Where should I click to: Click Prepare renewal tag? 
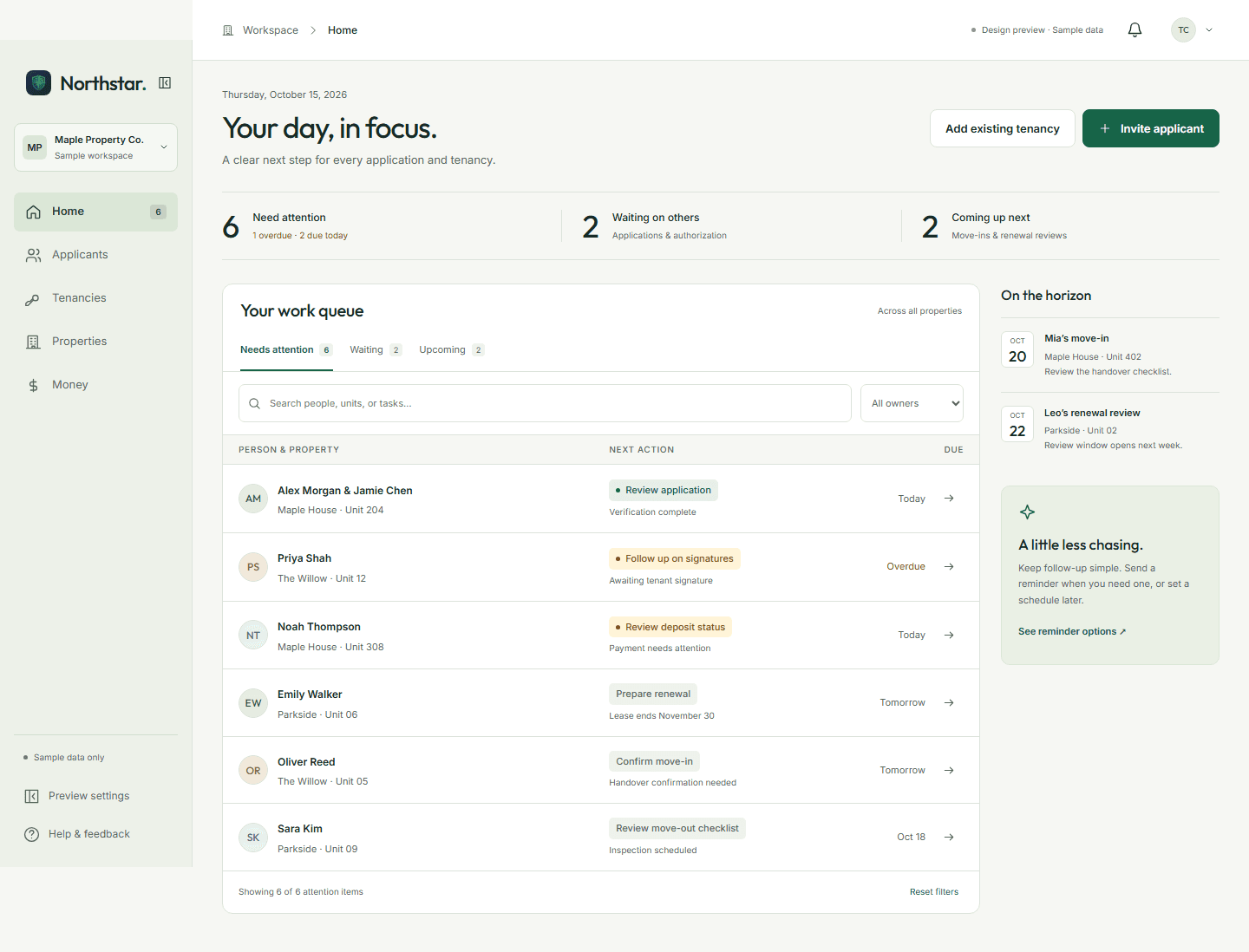click(653, 694)
